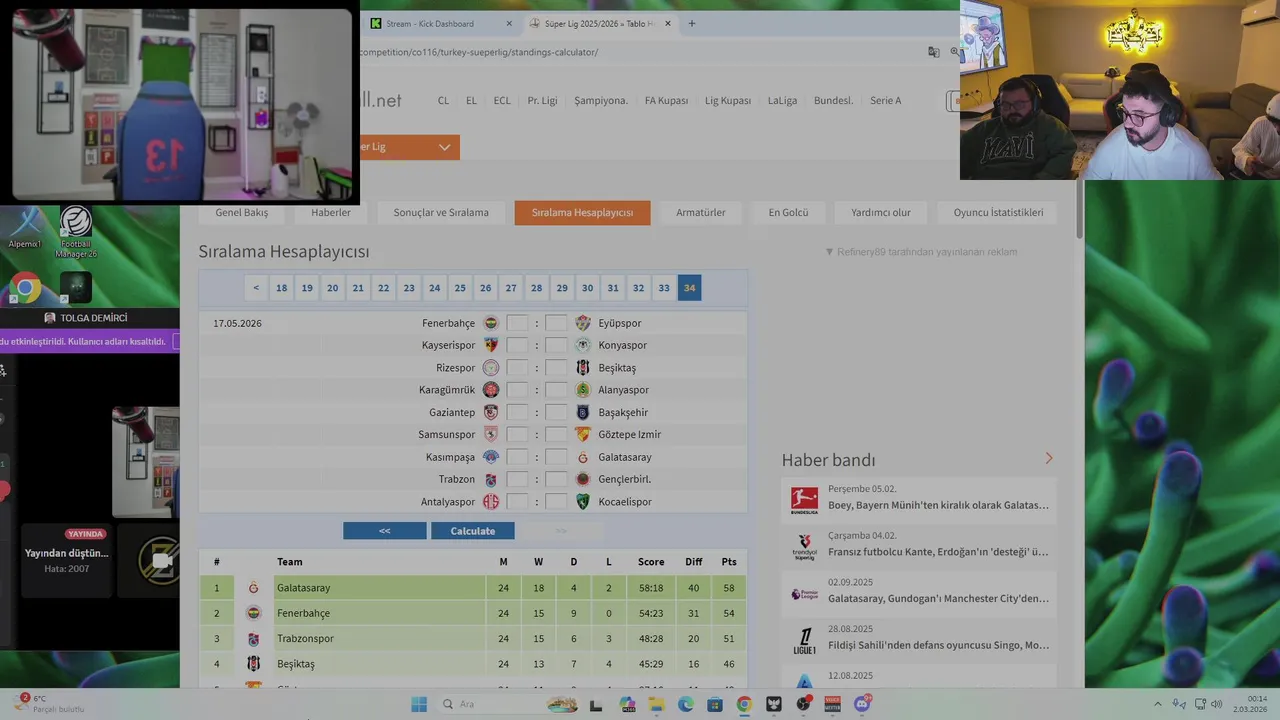
Task: Switch to the Armatürler tab
Action: pyautogui.click(x=701, y=212)
